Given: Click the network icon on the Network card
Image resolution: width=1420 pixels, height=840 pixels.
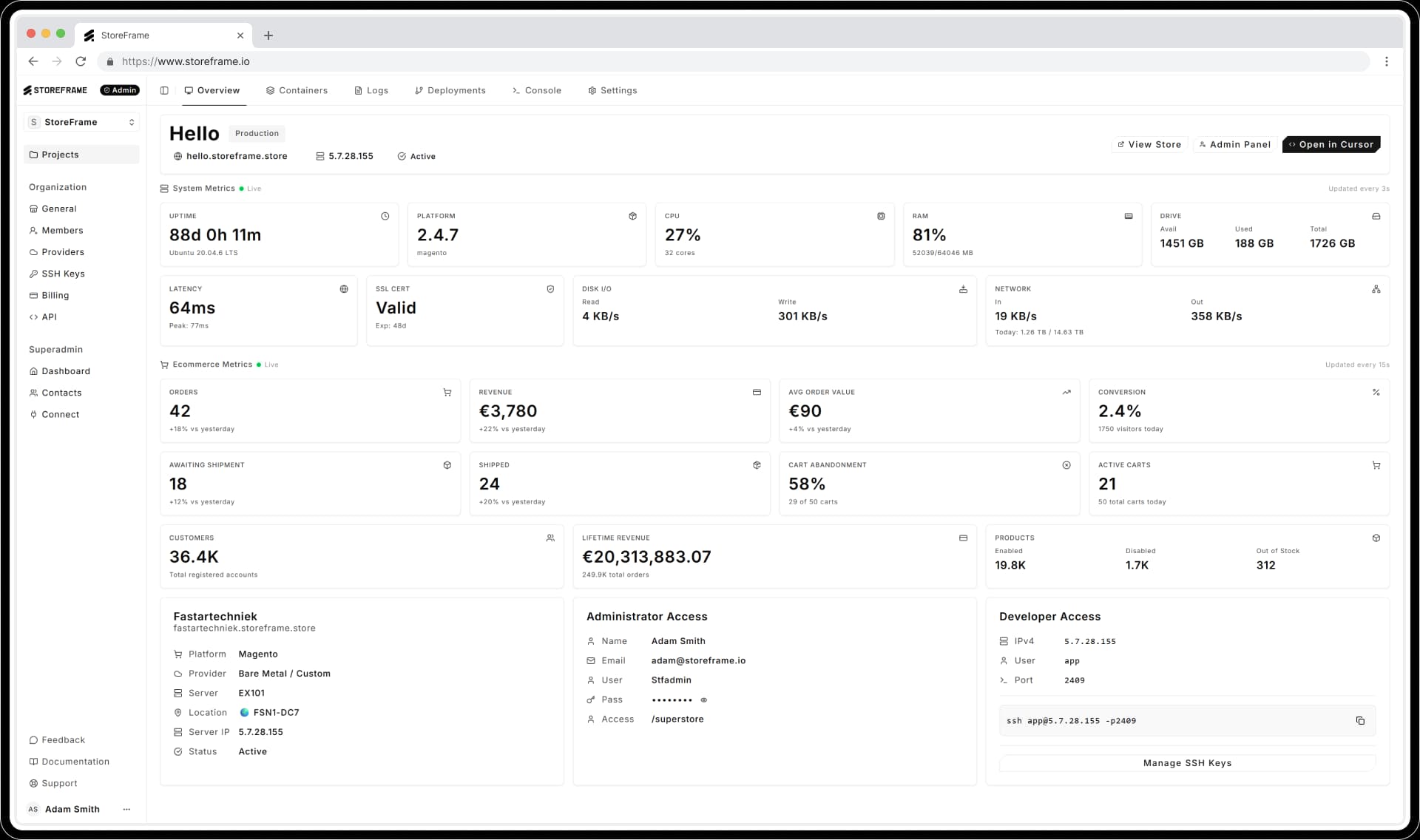Looking at the screenshot, I should [x=1376, y=289].
